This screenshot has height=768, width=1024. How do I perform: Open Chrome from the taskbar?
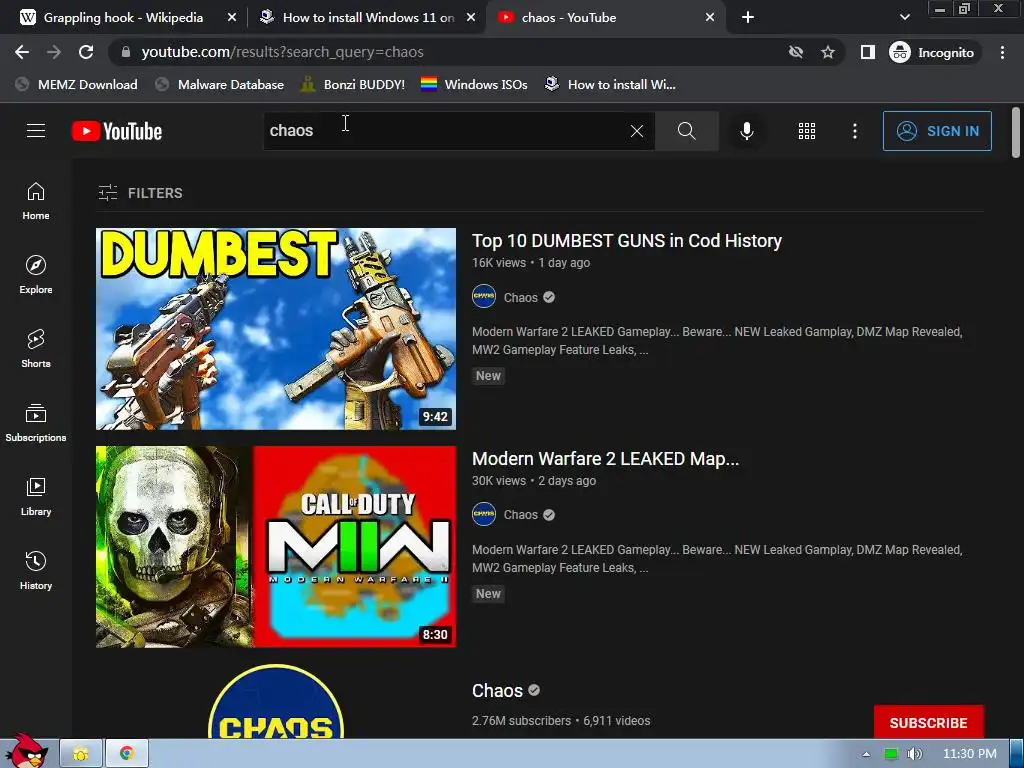[127, 754]
